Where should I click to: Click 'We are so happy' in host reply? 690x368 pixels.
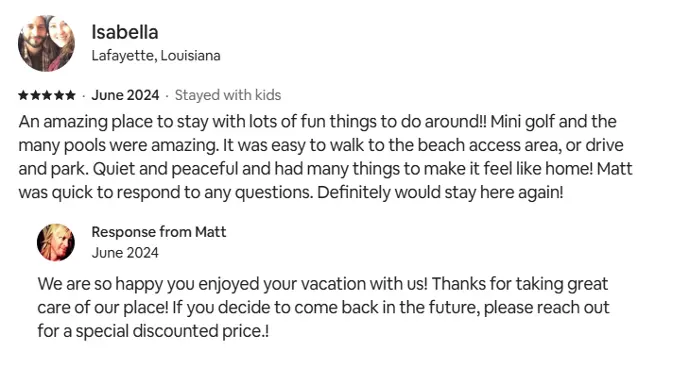point(101,284)
